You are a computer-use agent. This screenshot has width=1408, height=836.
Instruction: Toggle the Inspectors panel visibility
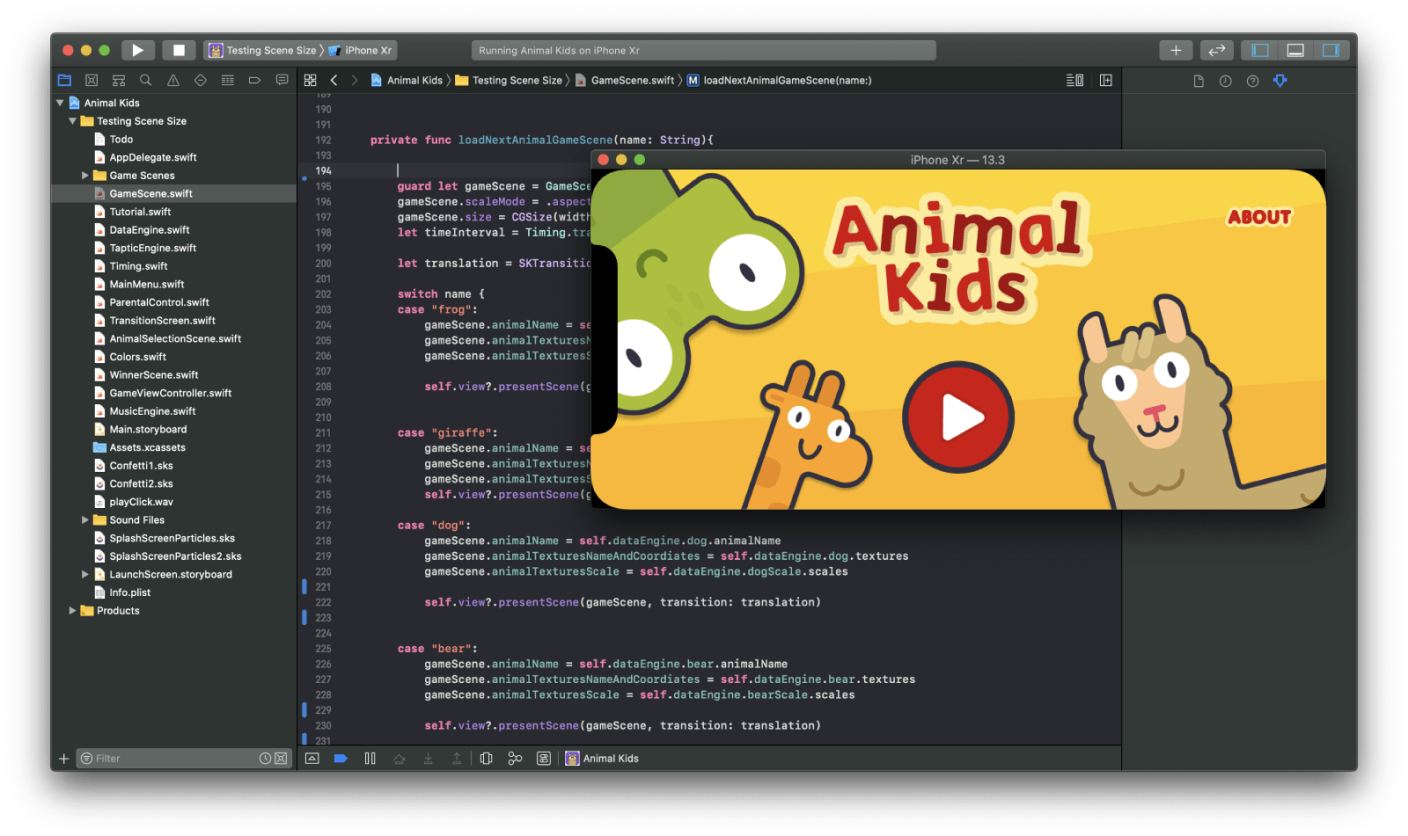click(1330, 50)
